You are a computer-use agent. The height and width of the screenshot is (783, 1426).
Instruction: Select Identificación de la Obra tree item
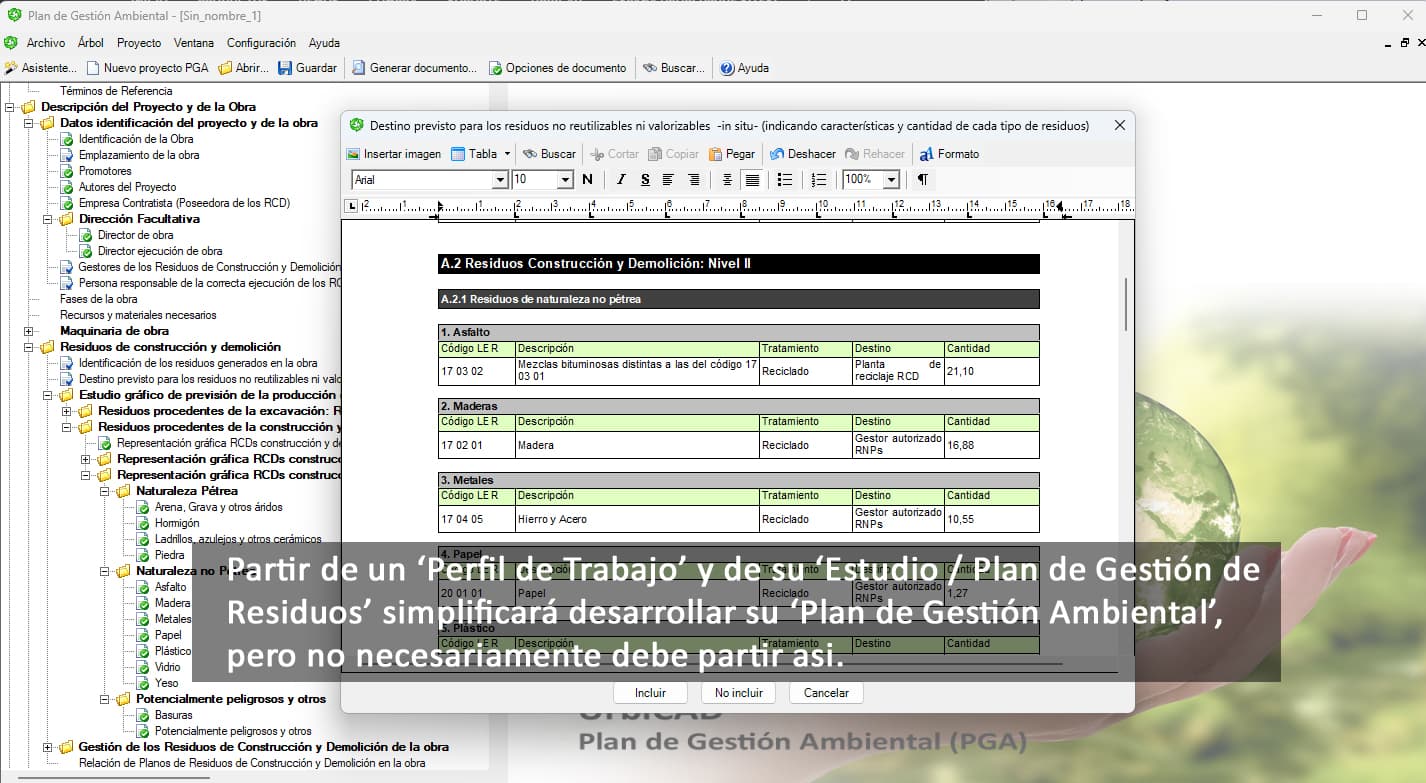click(136, 139)
